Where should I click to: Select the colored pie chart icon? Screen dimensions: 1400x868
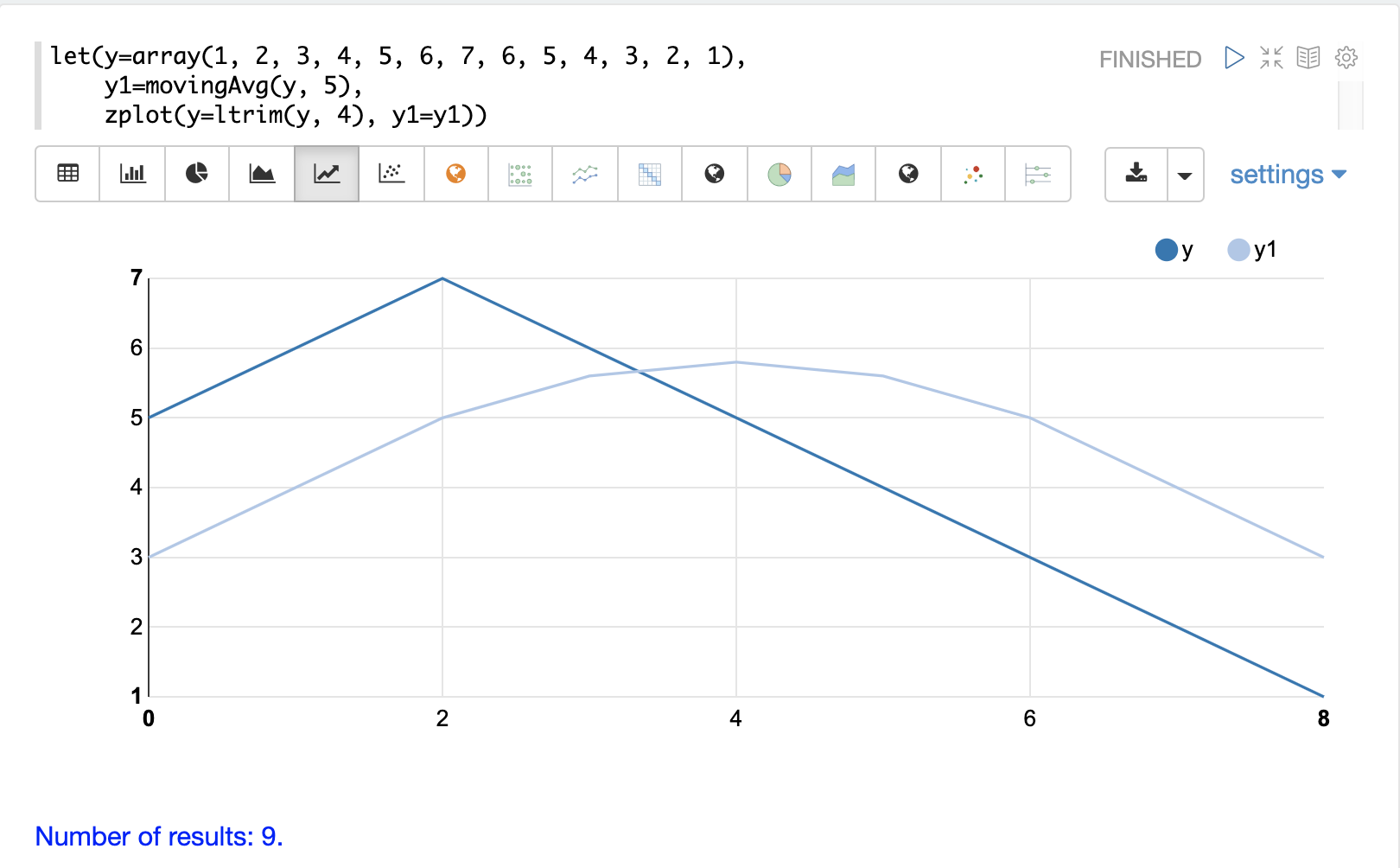tap(780, 174)
